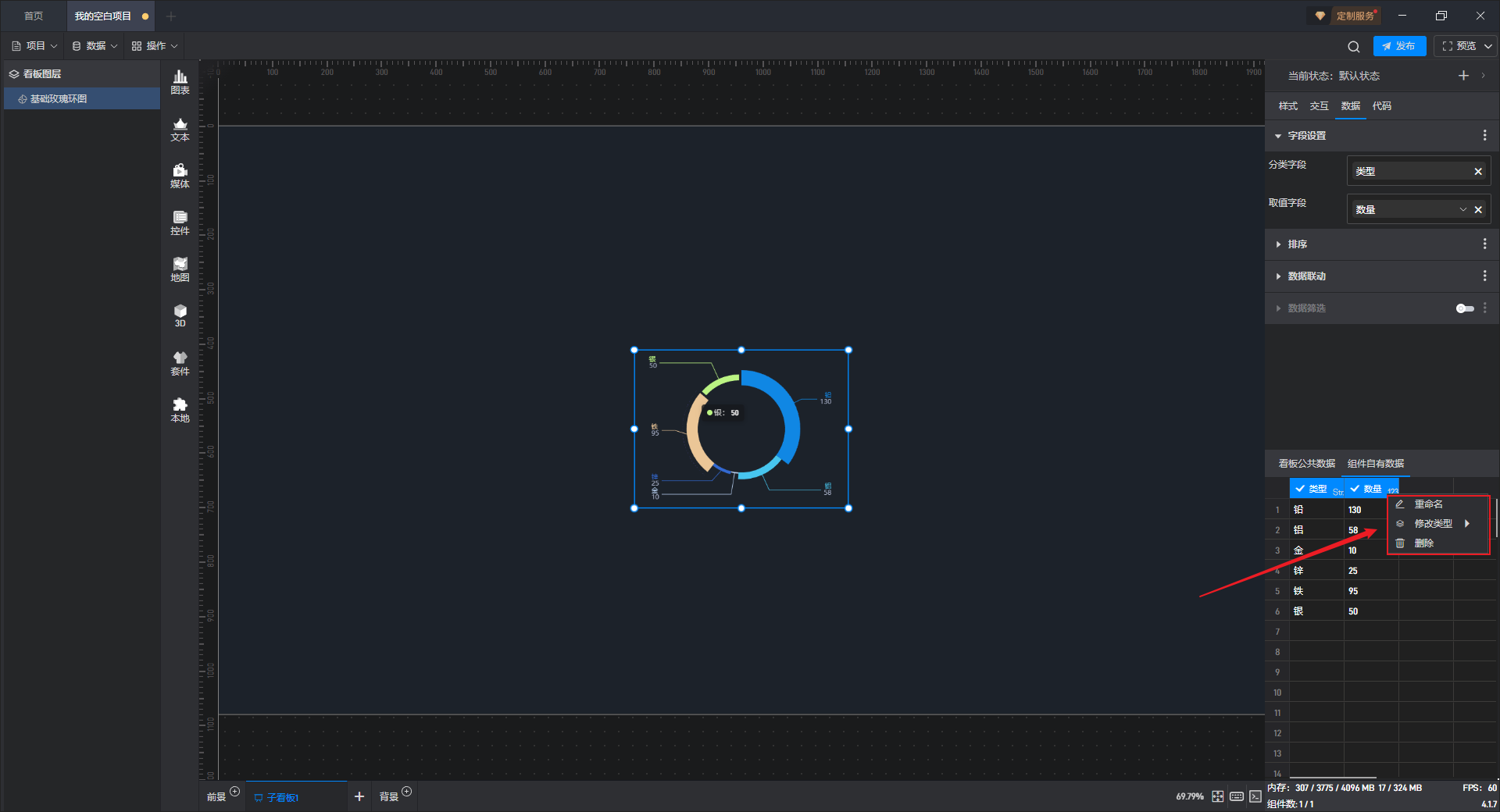Open the 图表 chart components panel
This screenshot has width=1500, height=812.
(x=180, y=82)
